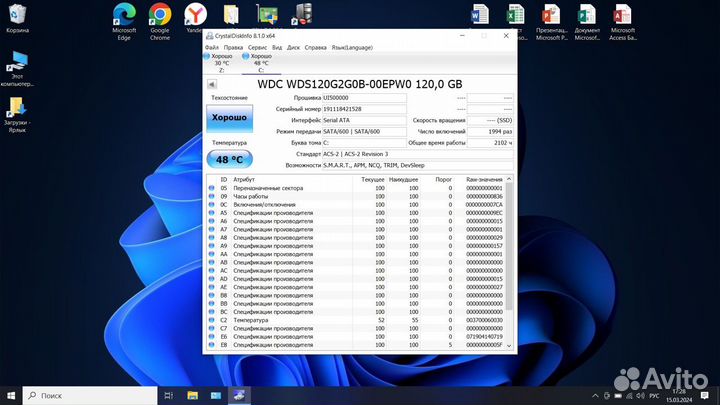
Task: Launch Google Chrome from the desktop
Action: [160, 22]
